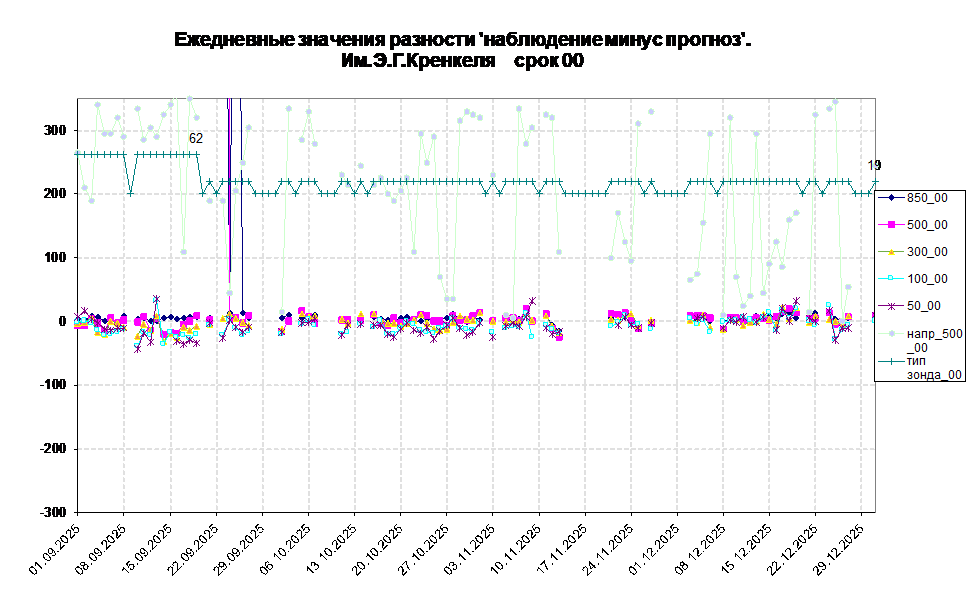Click the cut-off data label 19
The image size is (976, 599).
point(872,165)
